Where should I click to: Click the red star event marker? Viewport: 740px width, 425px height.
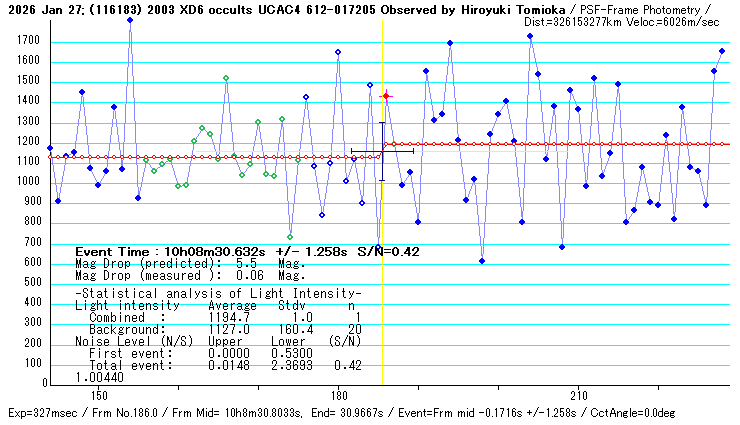coord(386,96)
